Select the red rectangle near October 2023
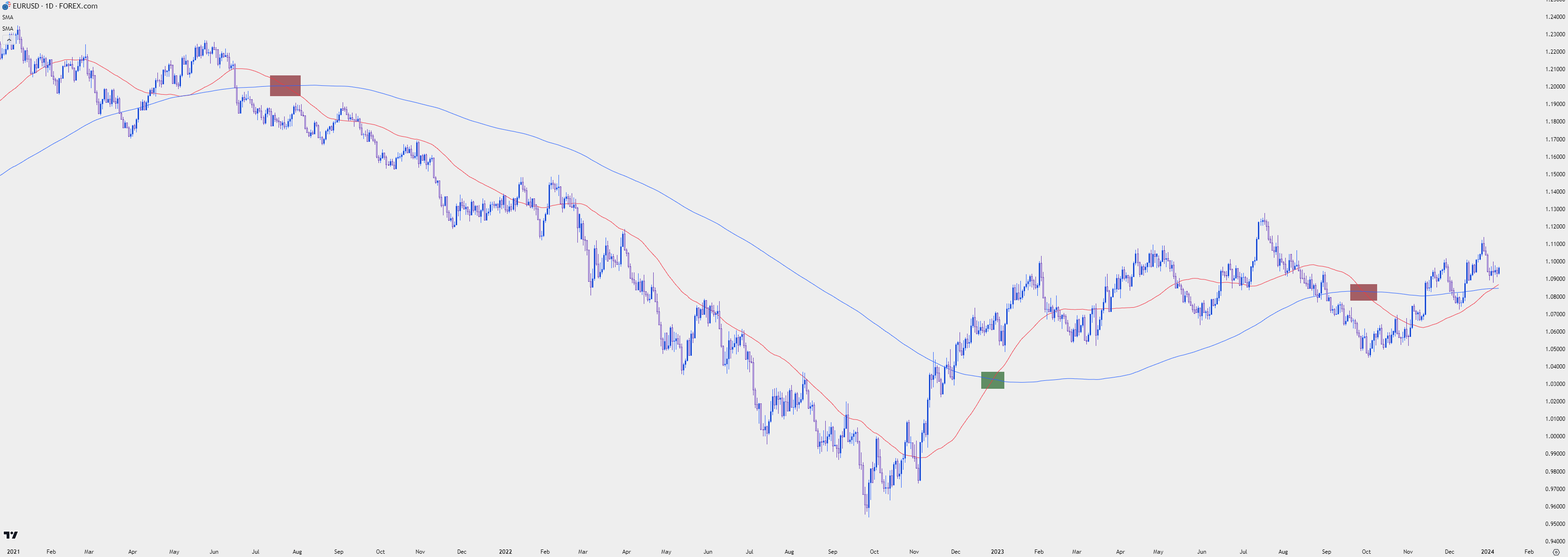 tap(1363, 292)
